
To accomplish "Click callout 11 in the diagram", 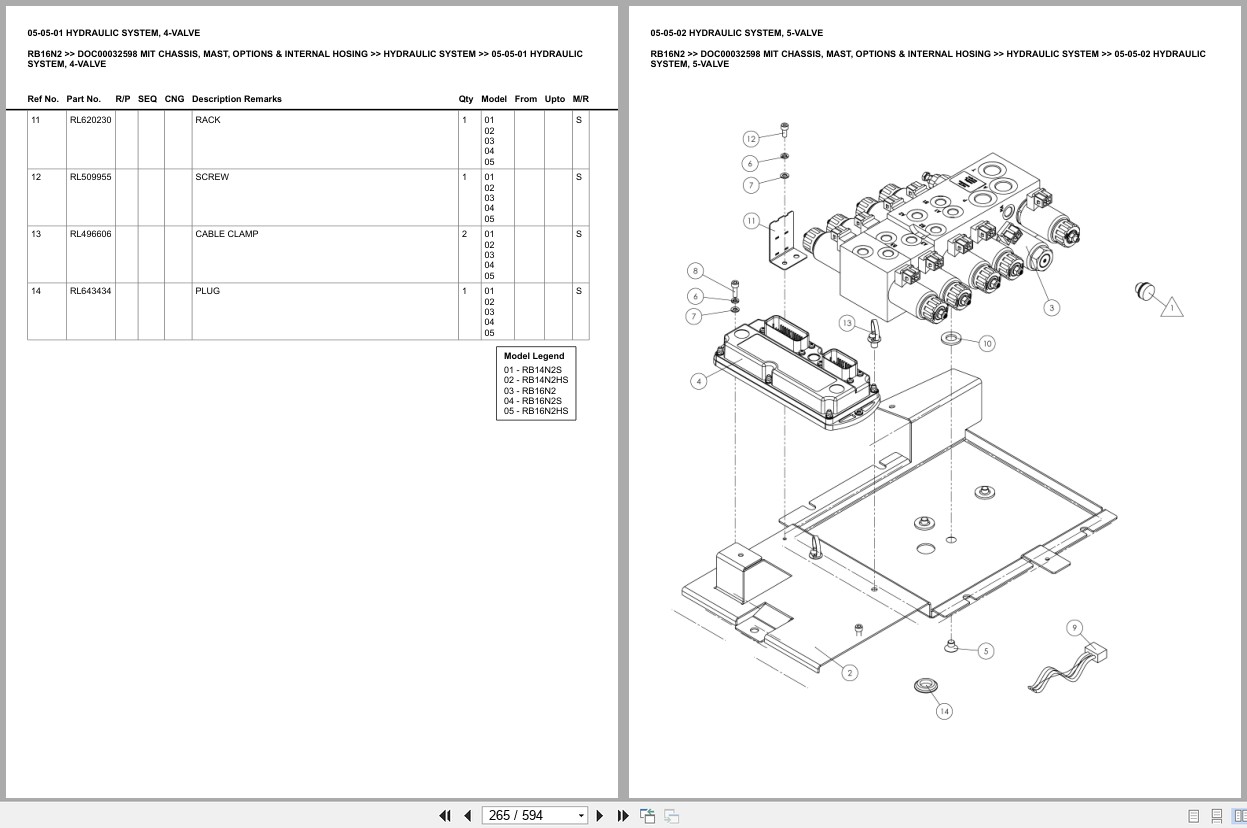I will click(751, 220).
